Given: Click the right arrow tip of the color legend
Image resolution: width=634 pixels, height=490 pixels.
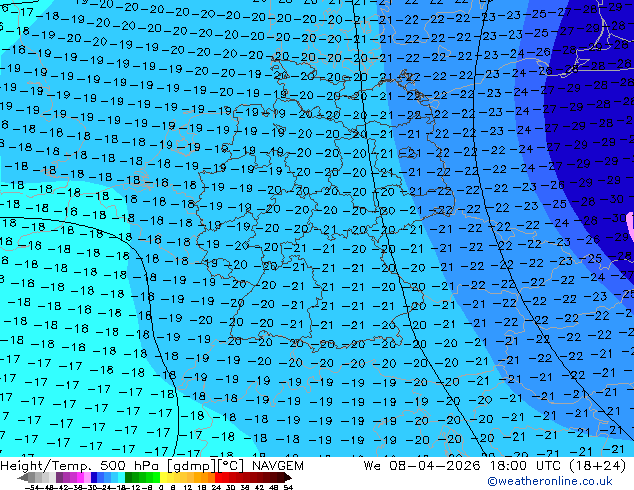Looking at the screenshot, I should tap(290, 478).
